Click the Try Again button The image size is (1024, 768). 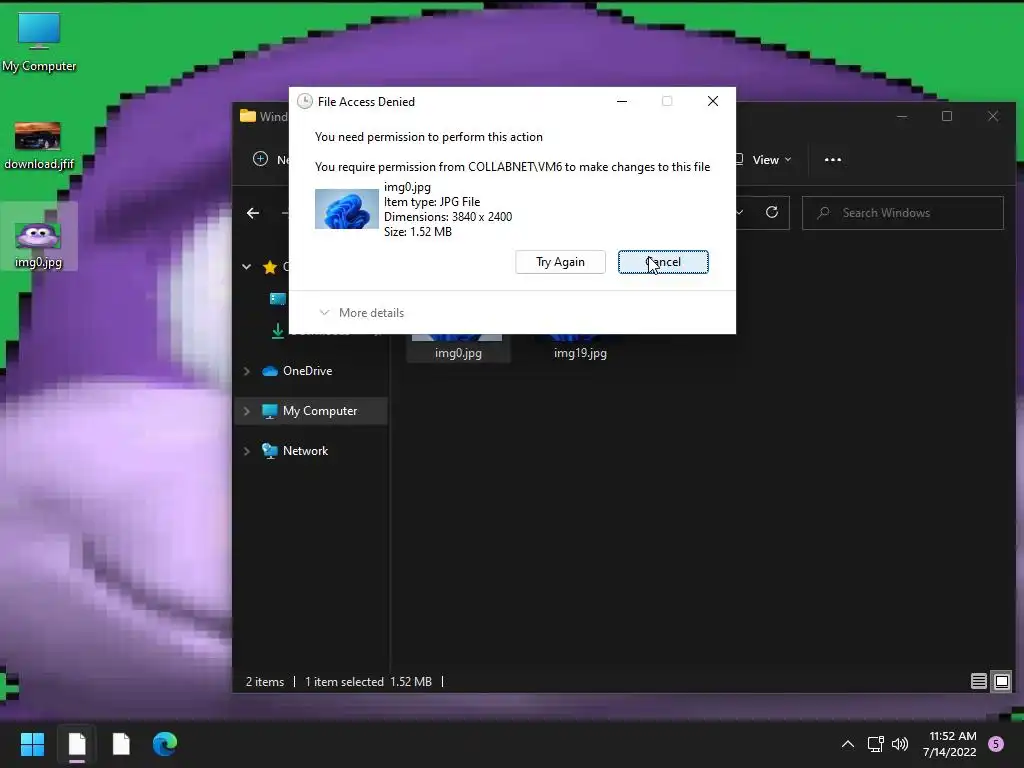pyautogui.click(x=560, y=262)
